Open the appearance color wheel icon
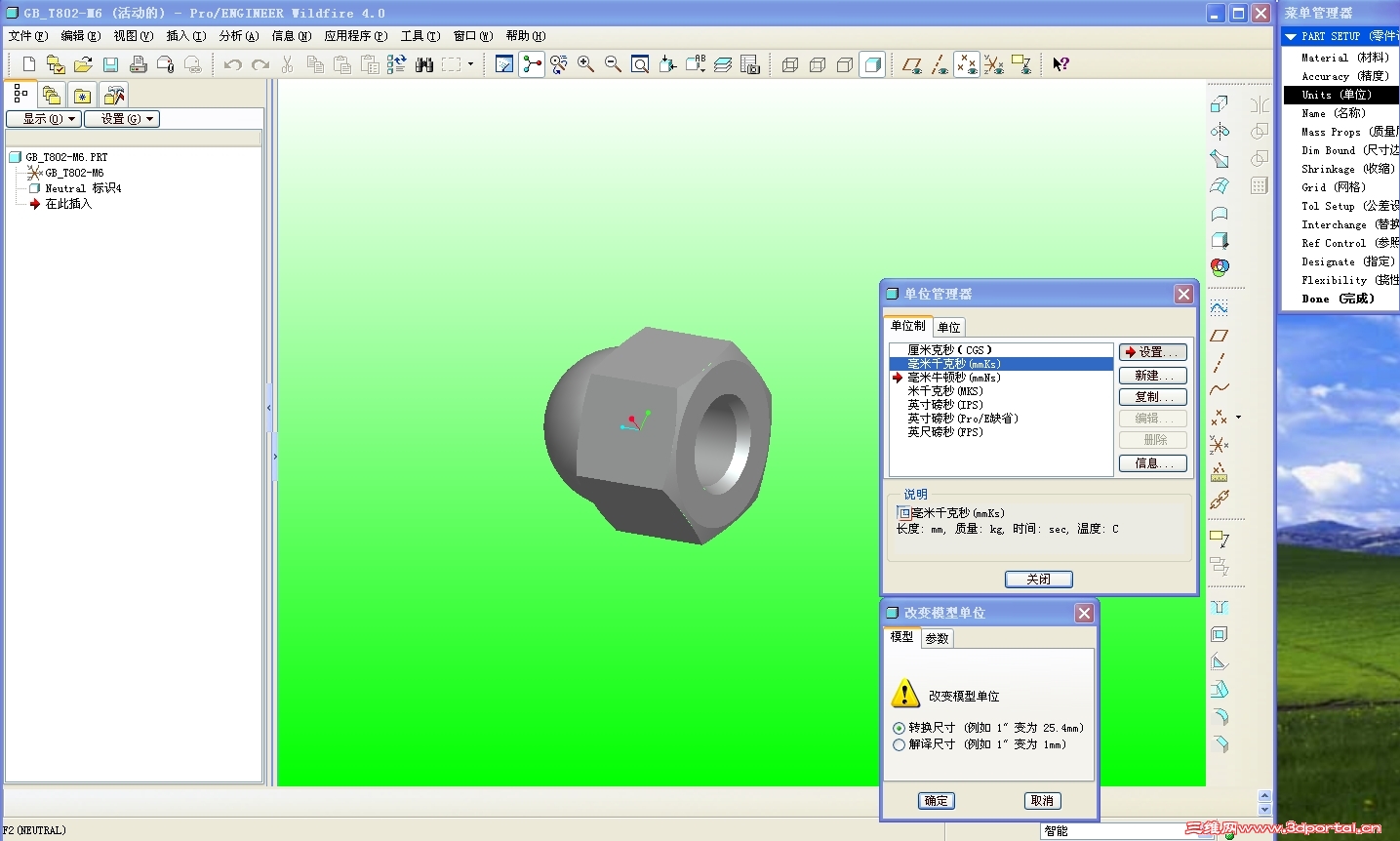 [1220, 267]
